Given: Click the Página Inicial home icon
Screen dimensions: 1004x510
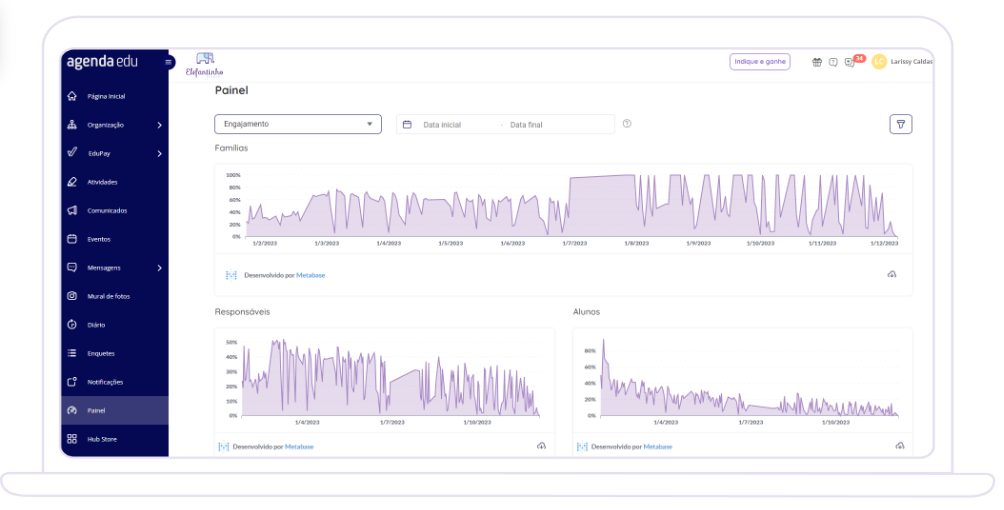Looking at the screenshot, I should (x=72, y=96).
